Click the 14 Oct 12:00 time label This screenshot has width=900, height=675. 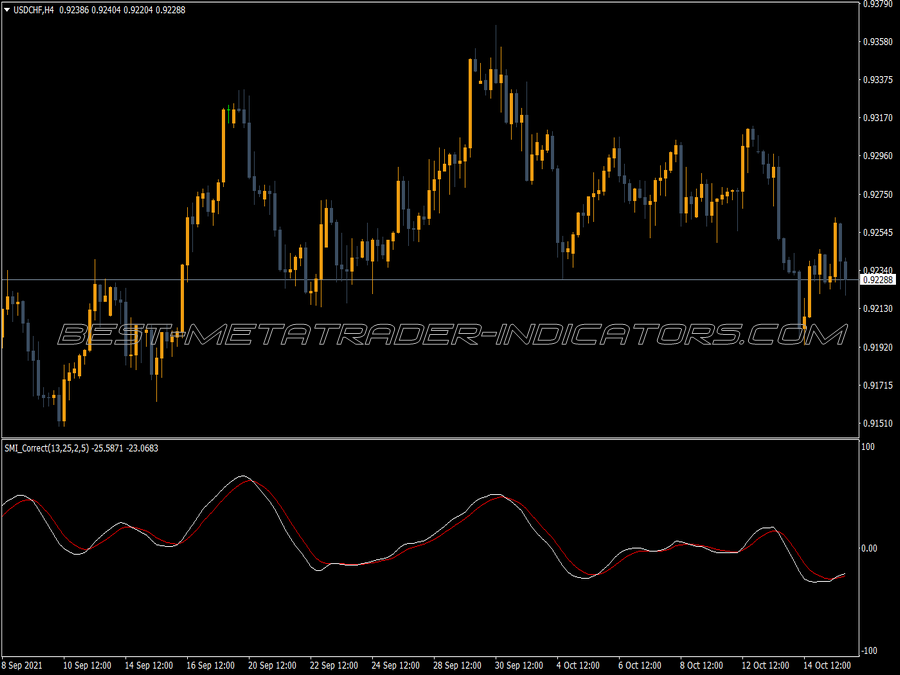827,665
